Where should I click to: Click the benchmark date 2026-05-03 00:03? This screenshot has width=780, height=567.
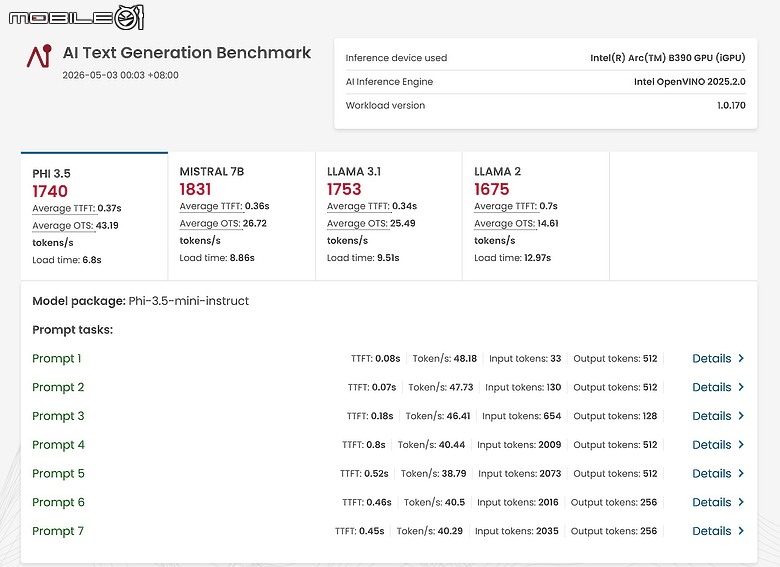(x=120, y=75)
